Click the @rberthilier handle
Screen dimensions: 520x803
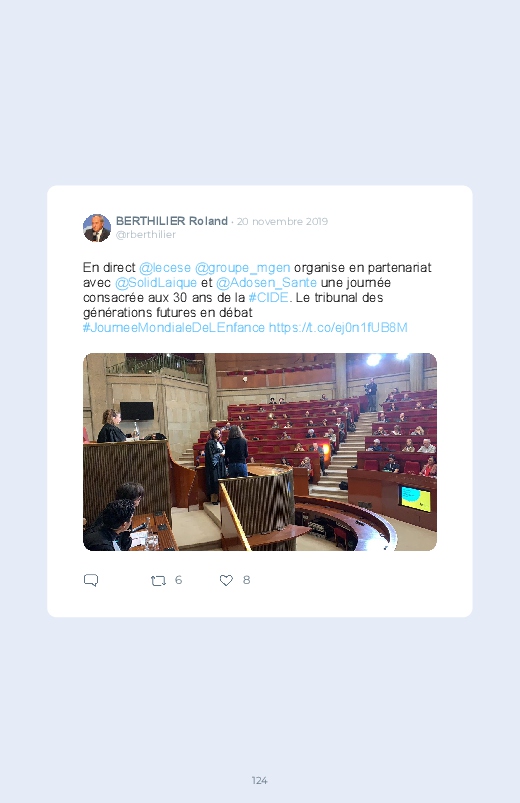[145, 235]
